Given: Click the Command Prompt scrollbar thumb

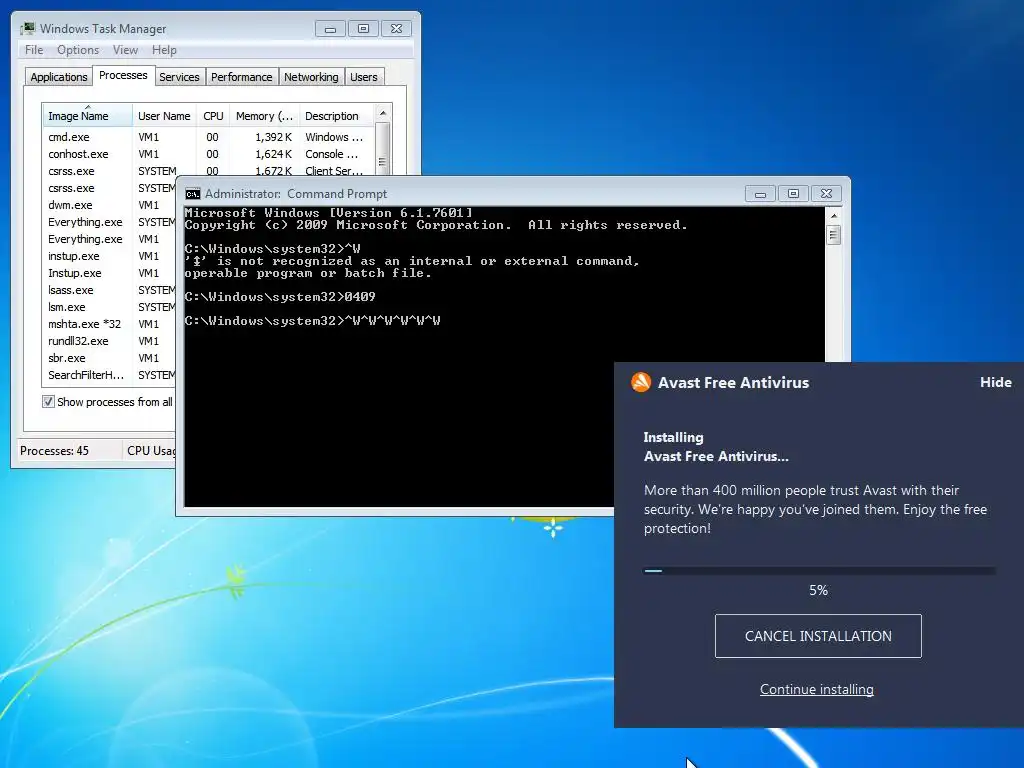Looking at the screenshot, I should coord(833,235).
